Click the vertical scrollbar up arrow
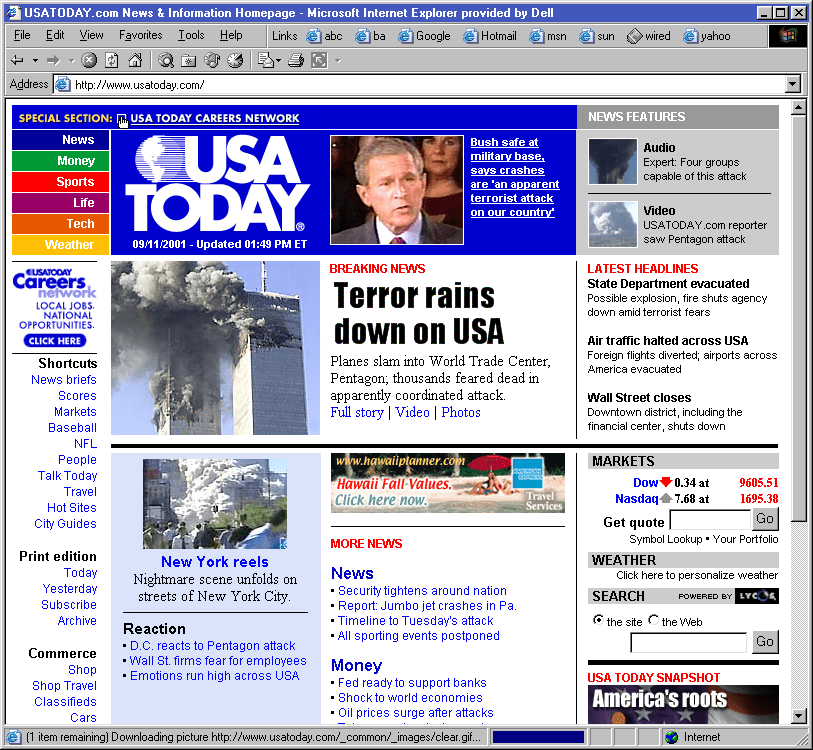This screenshot has width=813, height=750. (798, 108)
